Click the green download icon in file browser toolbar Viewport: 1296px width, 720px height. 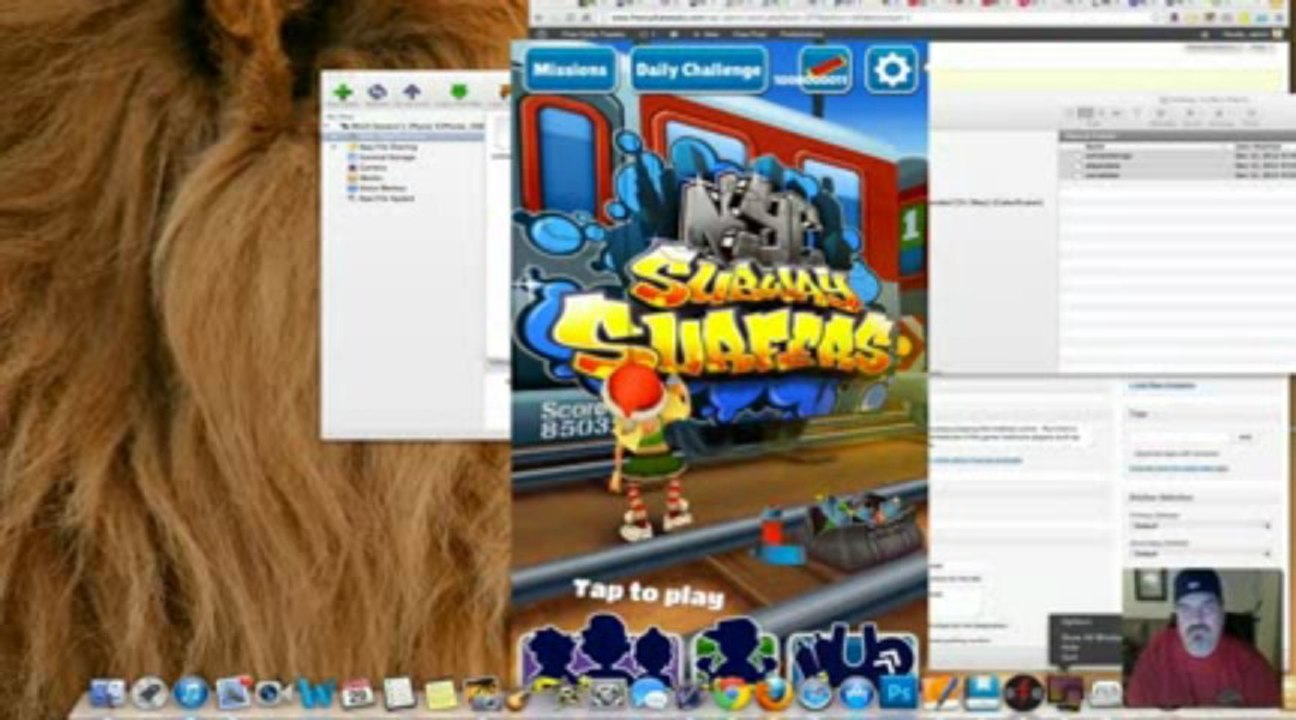[x=459, y=92]
